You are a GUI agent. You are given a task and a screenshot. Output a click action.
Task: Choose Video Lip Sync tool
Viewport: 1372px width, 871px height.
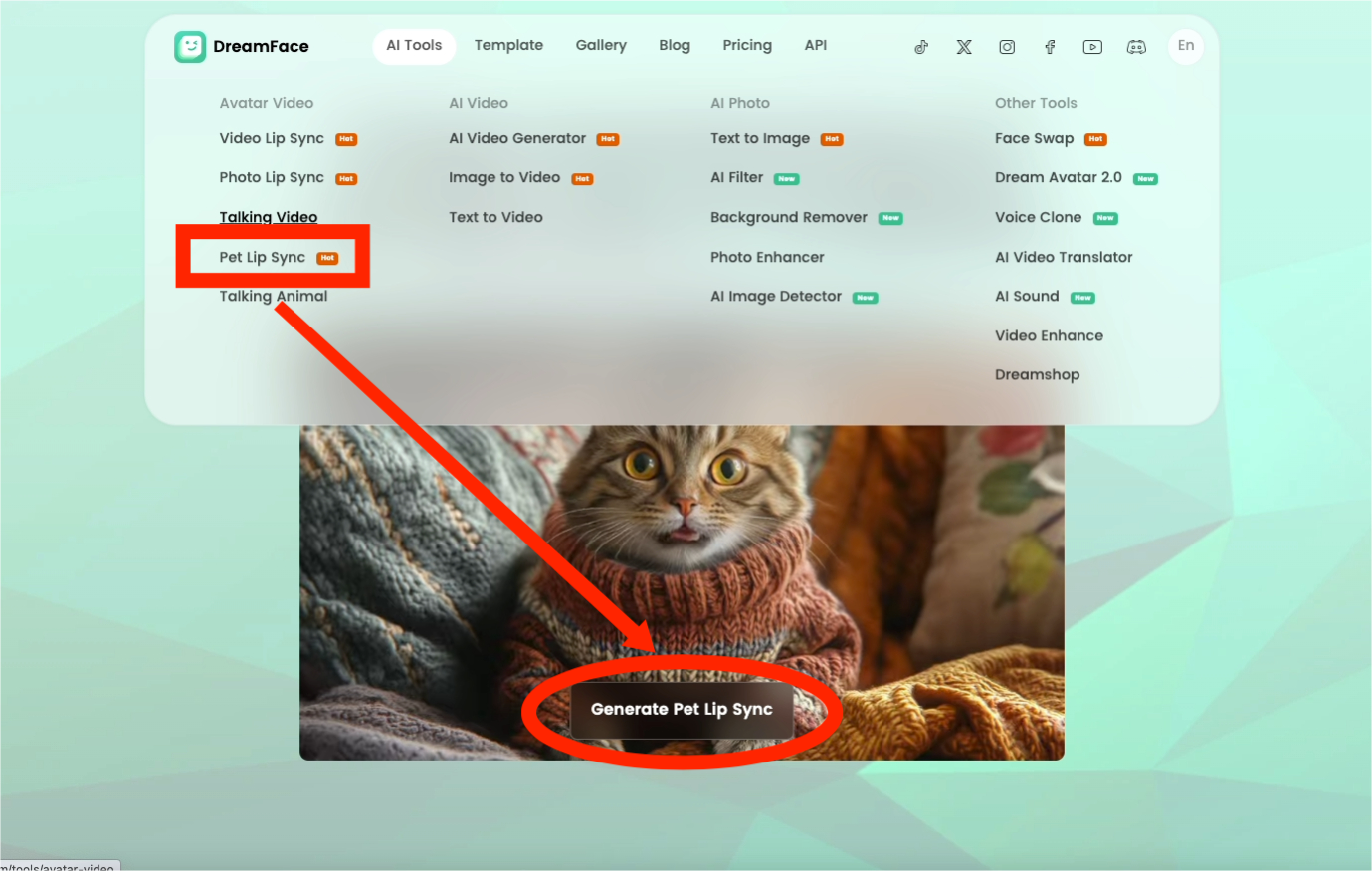[x=272, y=139]
